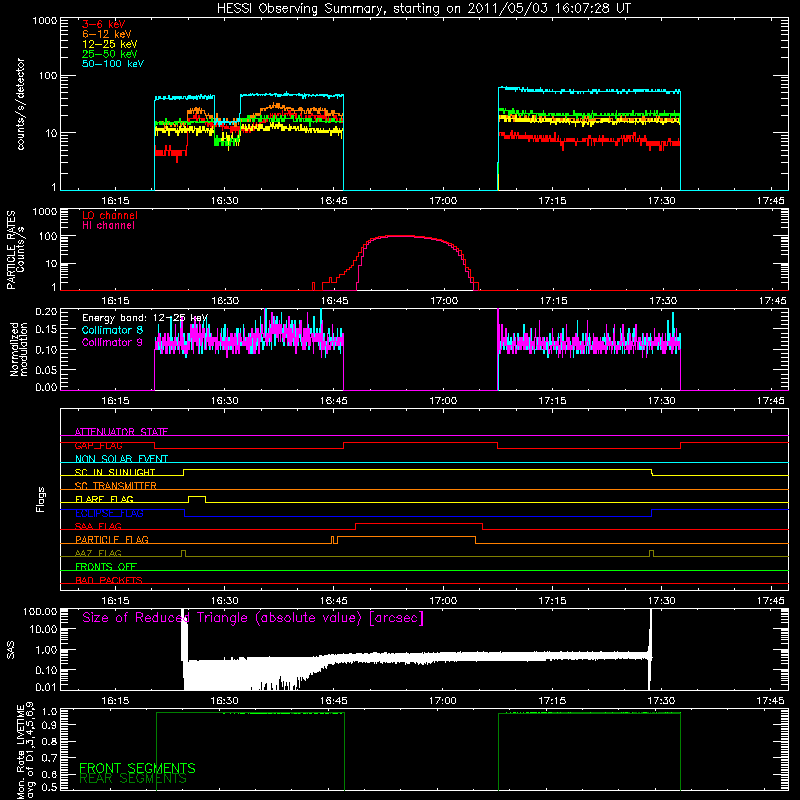Click the raised SAA_FLAG interval segment
Viewport: 800px width, 800px height.
pos(418,524)
